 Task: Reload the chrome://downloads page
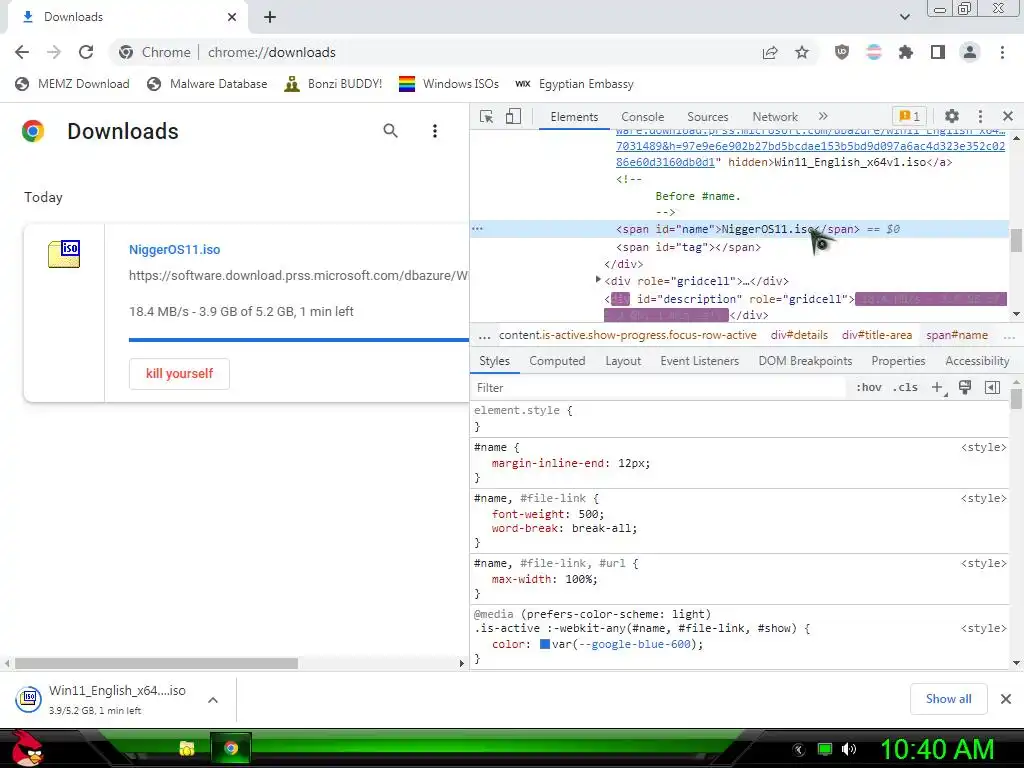pos(86,52)
